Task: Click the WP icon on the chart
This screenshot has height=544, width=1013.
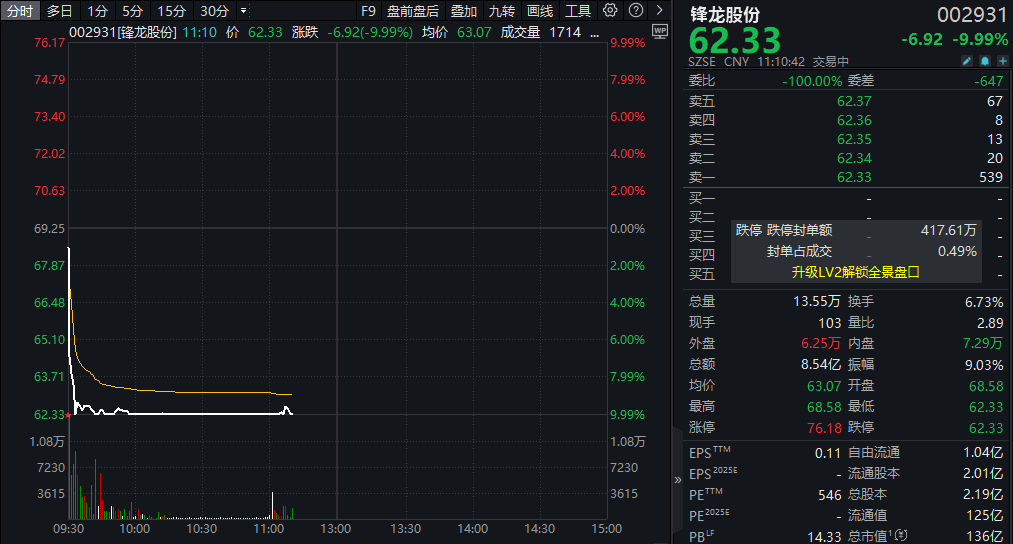Action: coord(659,31)
